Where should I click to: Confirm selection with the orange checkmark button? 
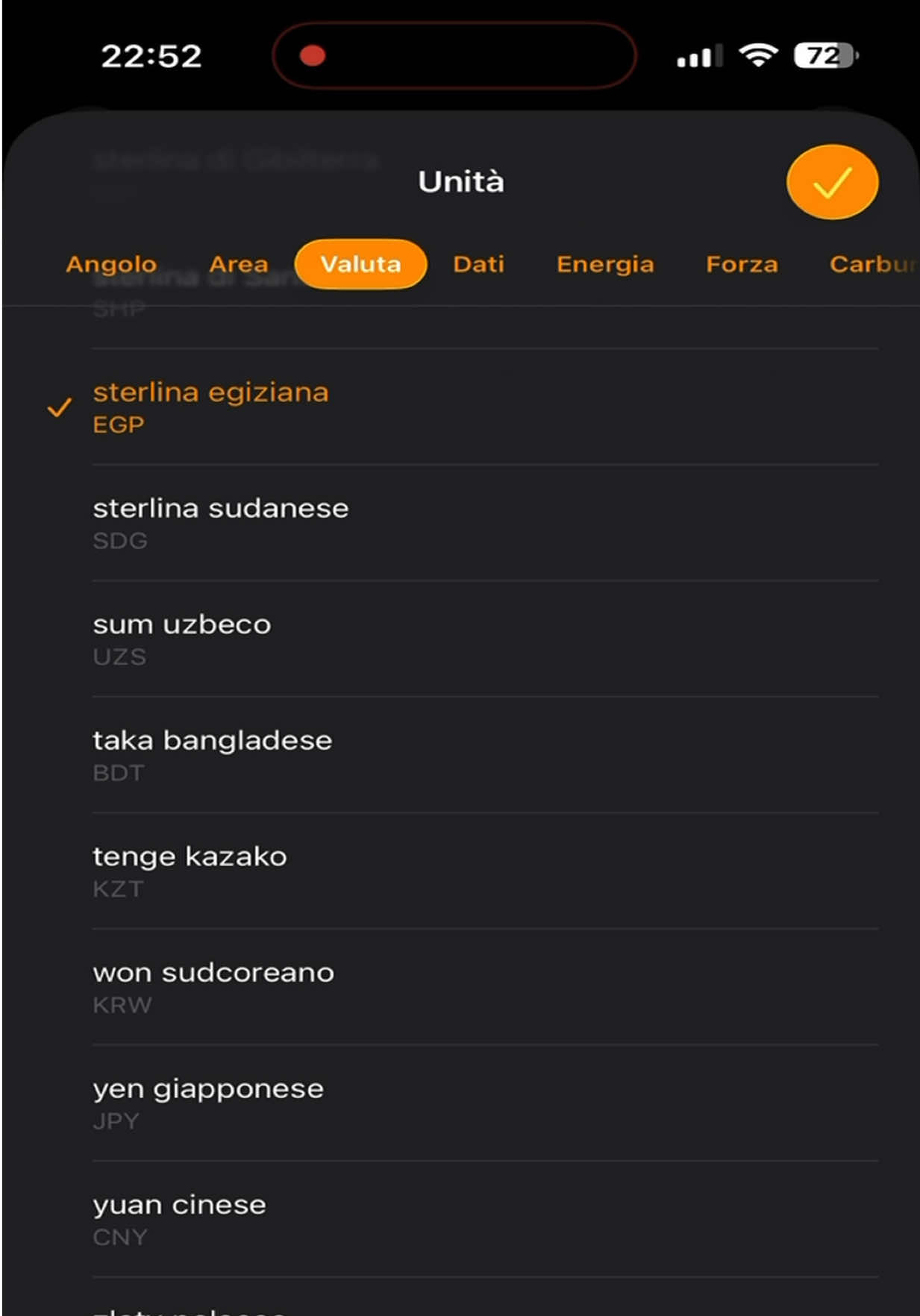tap(832, 182)
